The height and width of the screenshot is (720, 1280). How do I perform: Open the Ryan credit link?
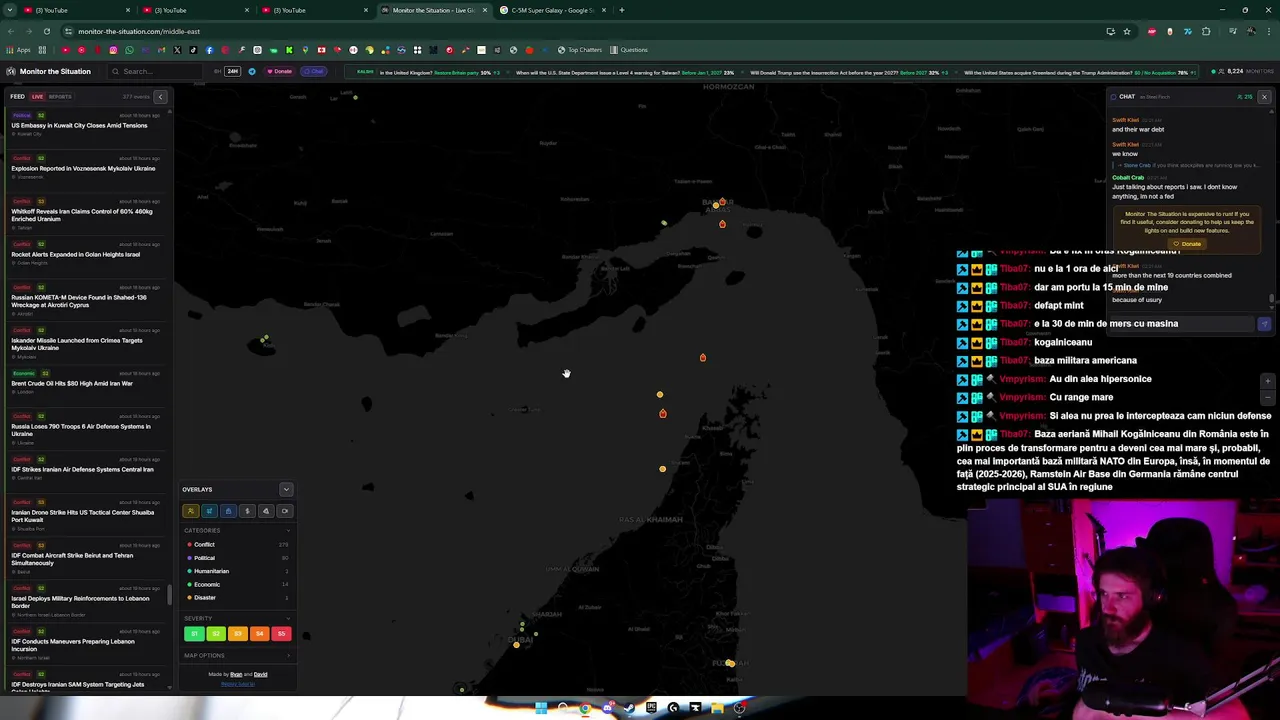[236, 674]
